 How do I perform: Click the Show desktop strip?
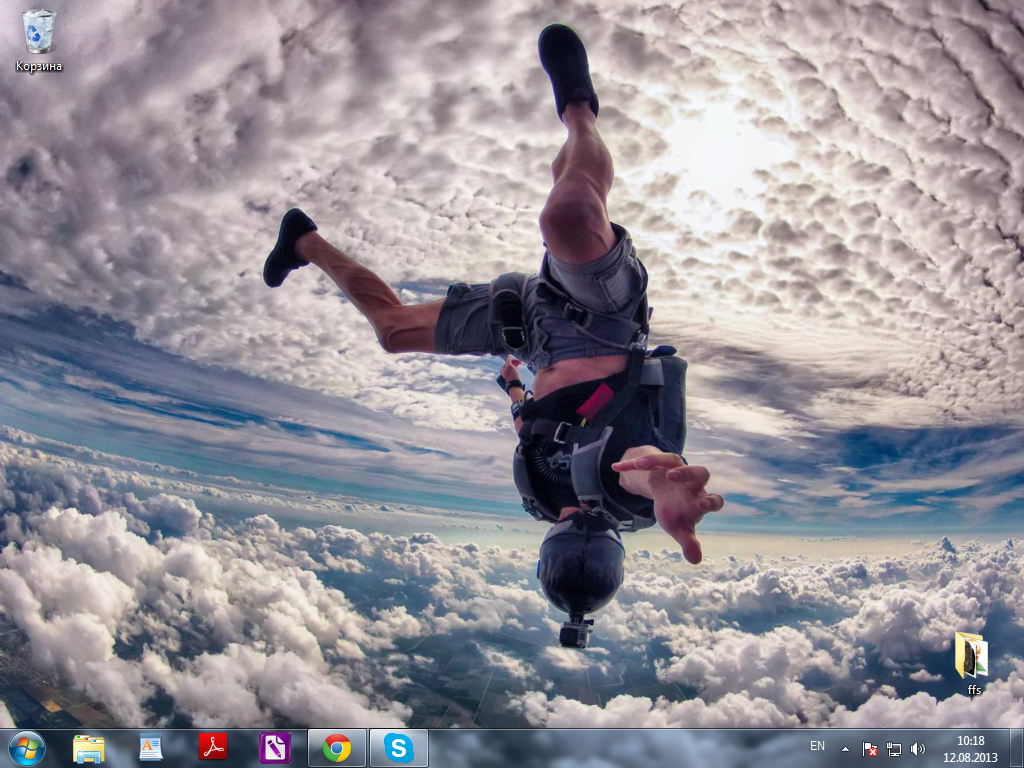point(1017,749)
